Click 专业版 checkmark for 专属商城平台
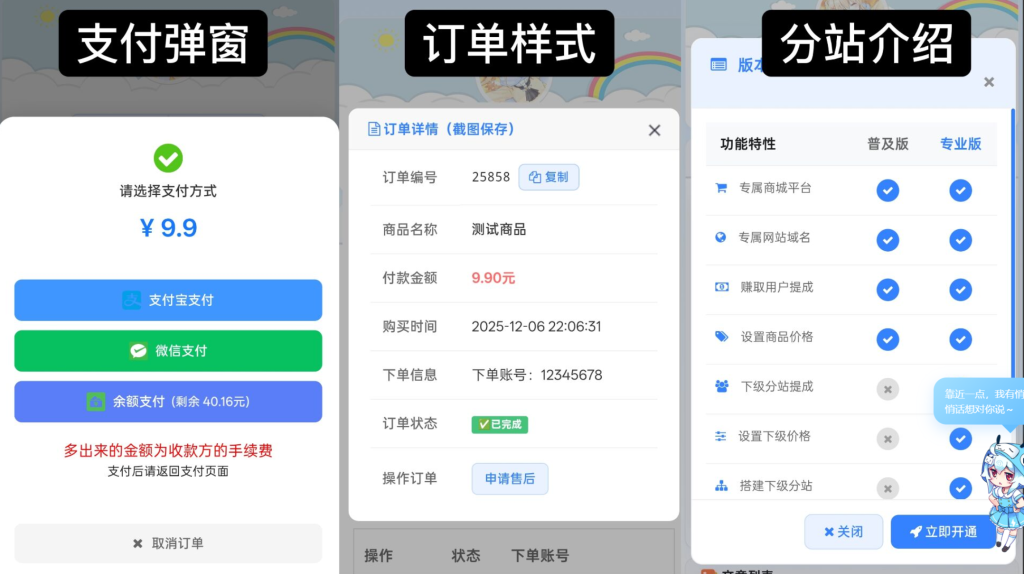Viewport: 1024px width, 574px height. (x=960, y=190)
